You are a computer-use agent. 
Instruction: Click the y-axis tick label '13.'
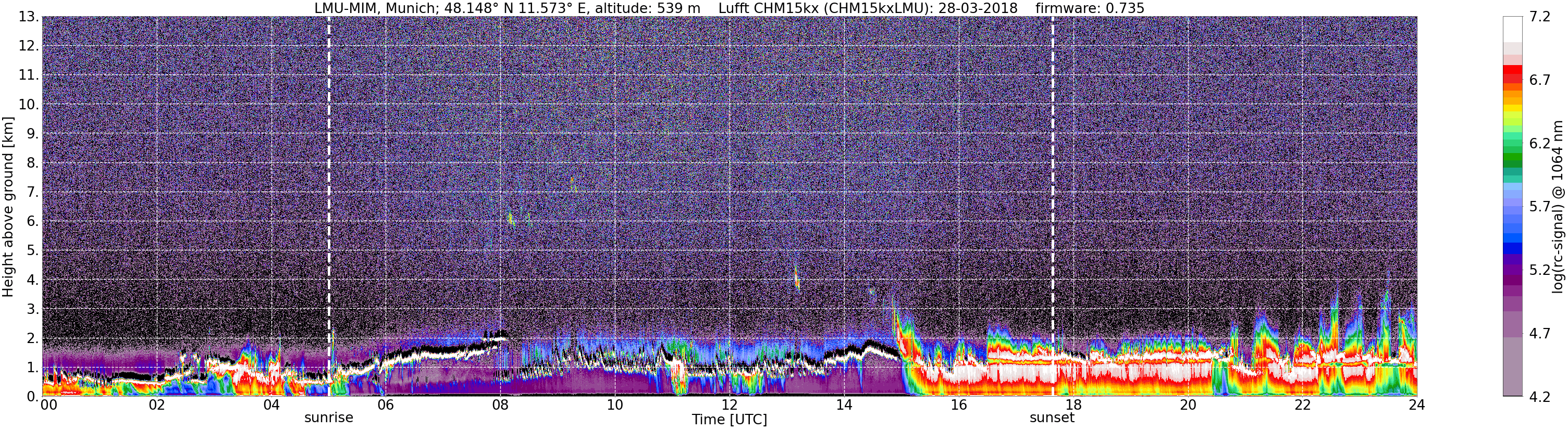pos(28,17)
